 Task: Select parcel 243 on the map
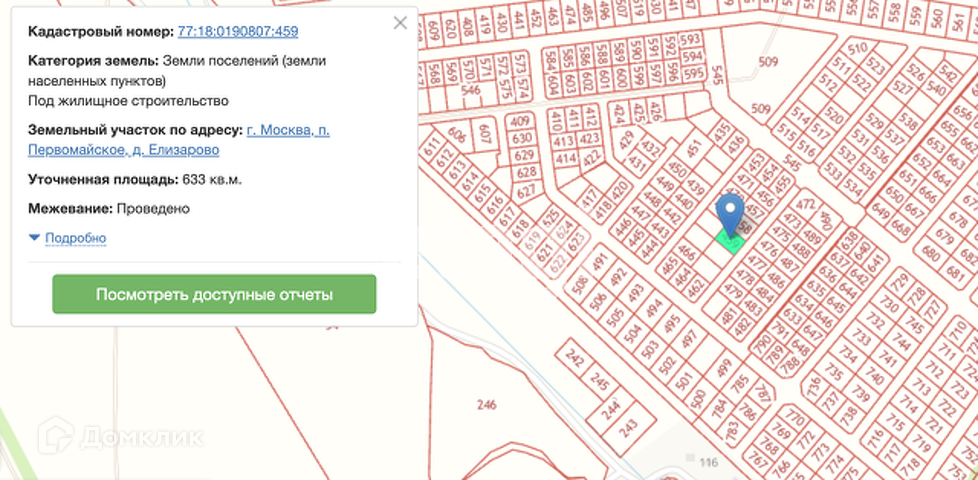coord(629,428)
